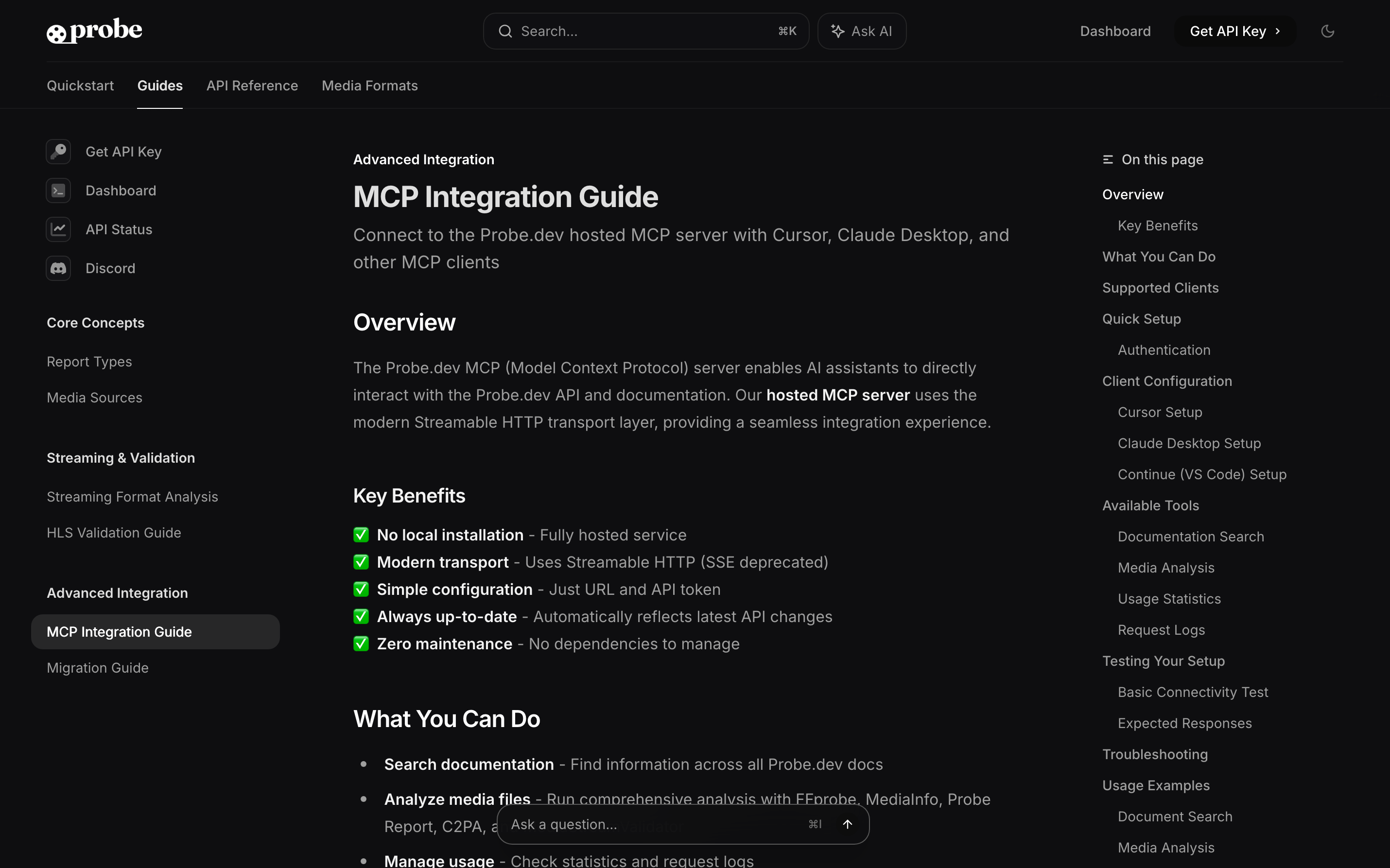Viewport: 1390px width, 868px height.
Task: Click the key icon beside Get API Key
Action: [x=58, y=152]
